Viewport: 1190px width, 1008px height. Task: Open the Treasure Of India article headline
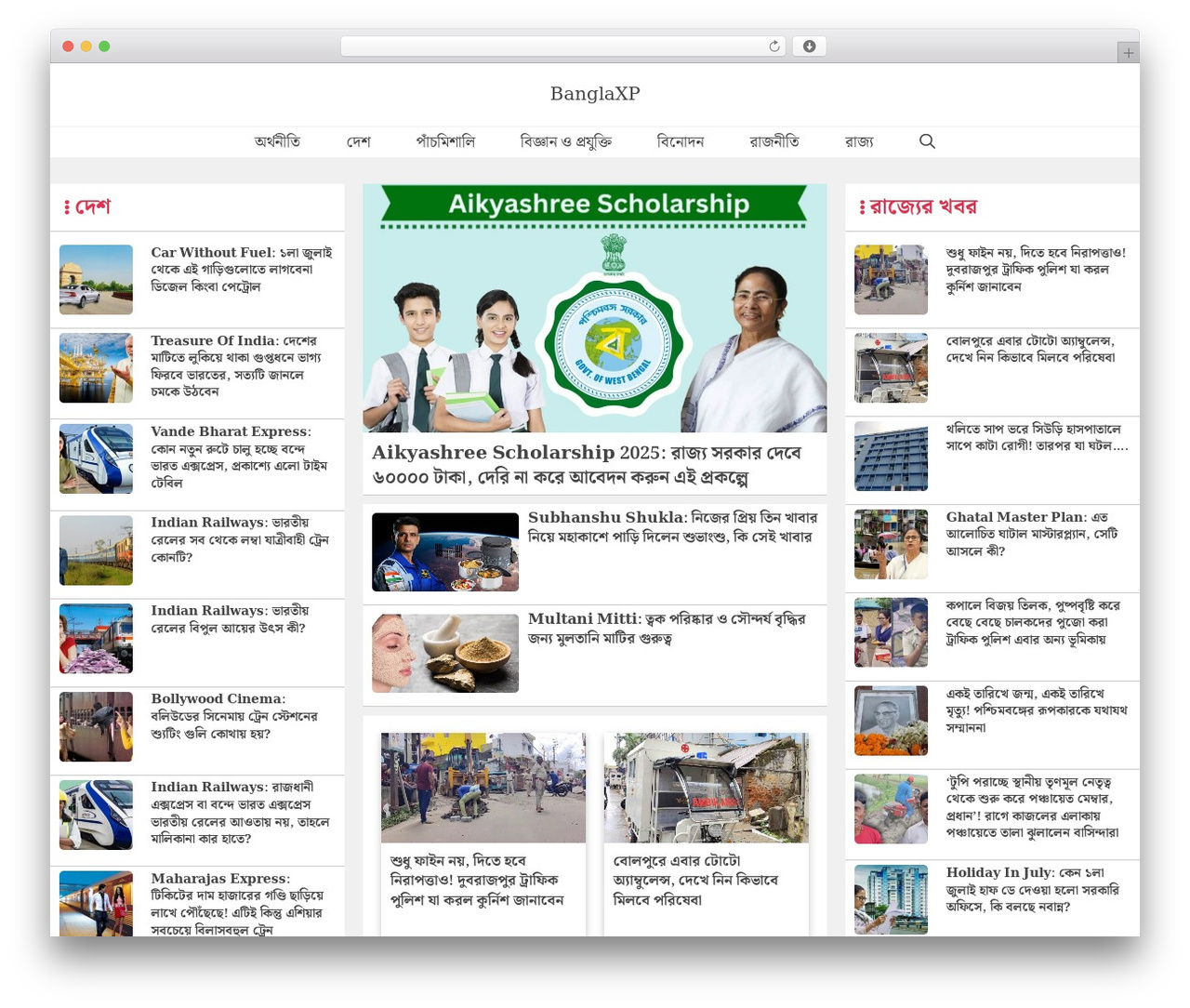238,366
